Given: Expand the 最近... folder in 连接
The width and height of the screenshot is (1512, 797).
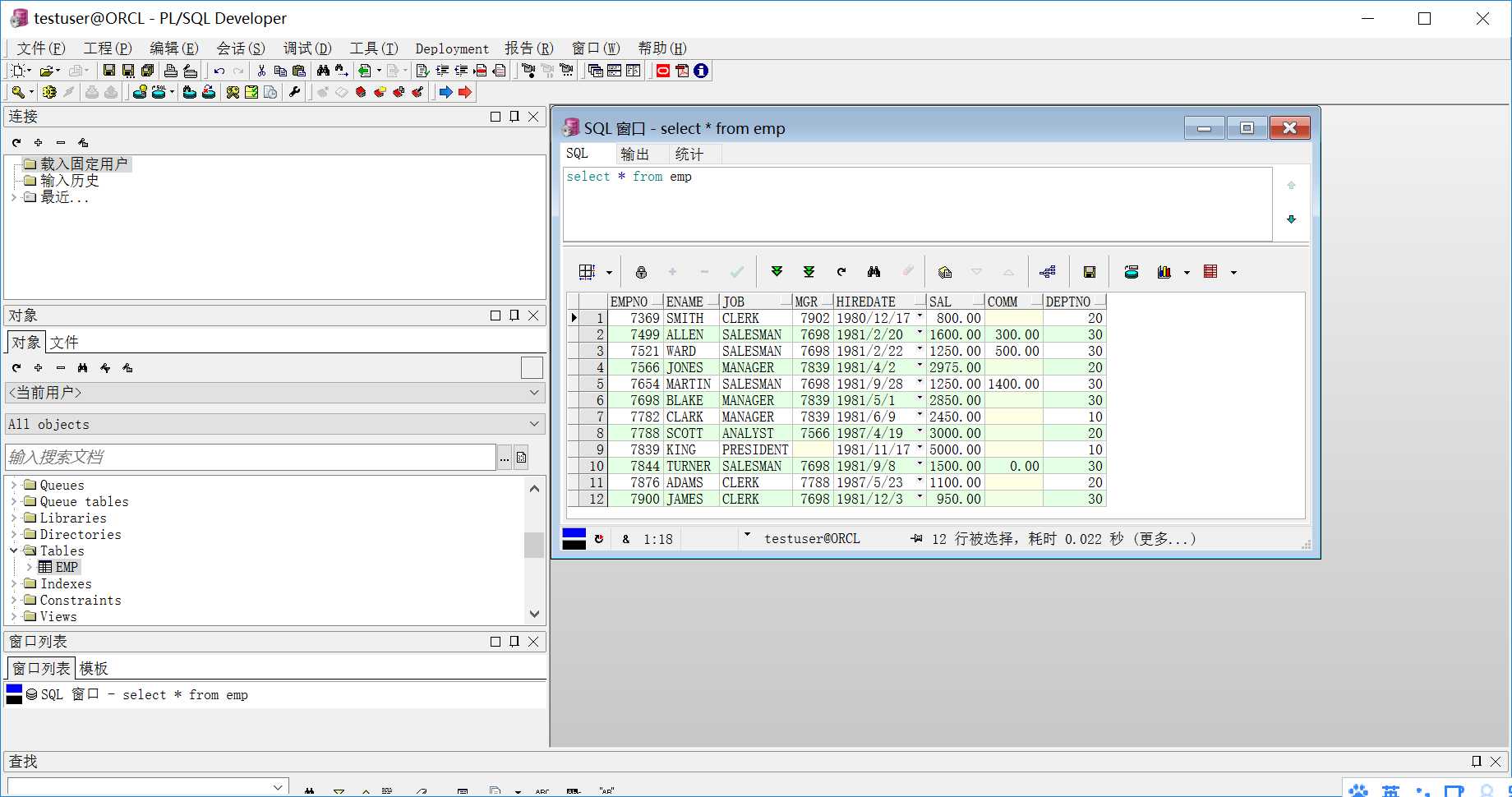Looking at the screenshot, I should click(x=14, y=197).
